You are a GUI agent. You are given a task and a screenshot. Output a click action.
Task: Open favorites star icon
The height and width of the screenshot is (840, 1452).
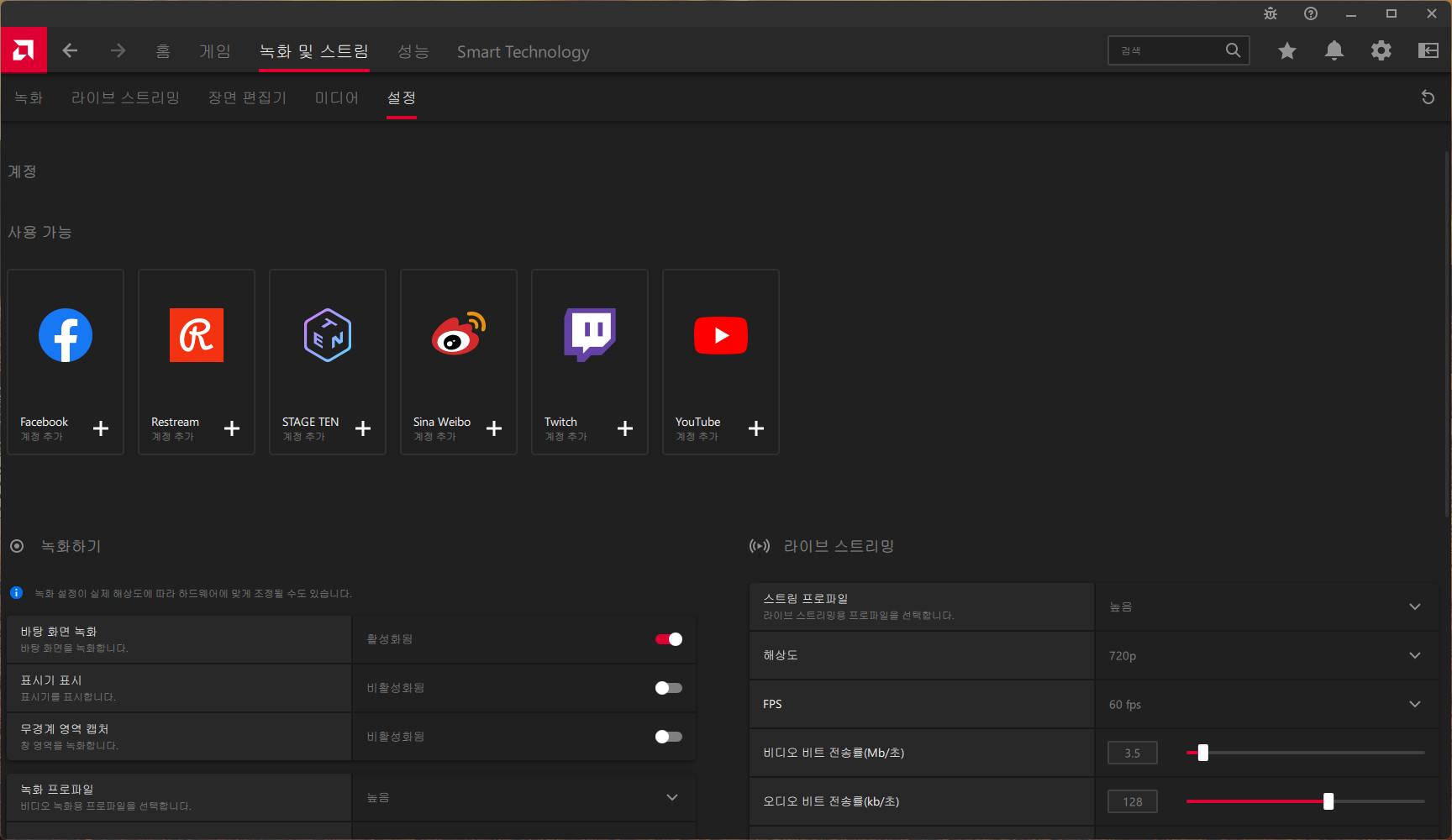point(1286,51)
